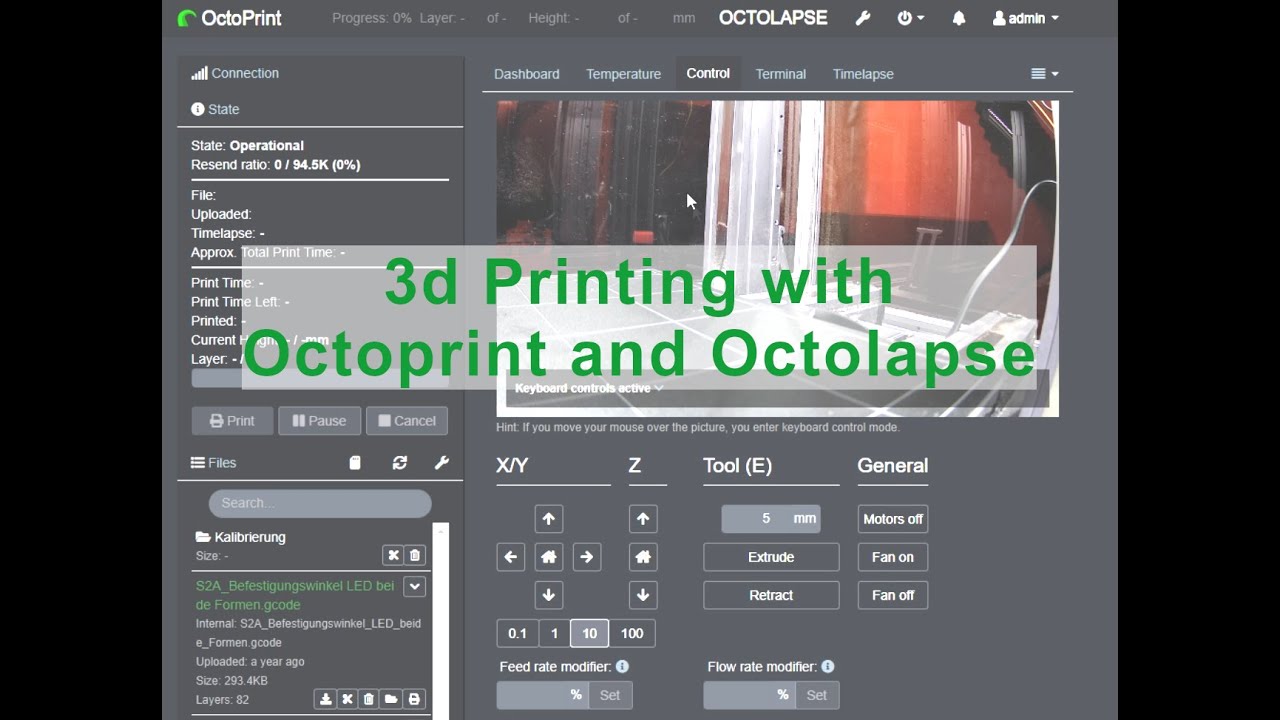1280x720 pixels.
Task: Switch to the Terminal tab
Action: (x=781, y=74)
